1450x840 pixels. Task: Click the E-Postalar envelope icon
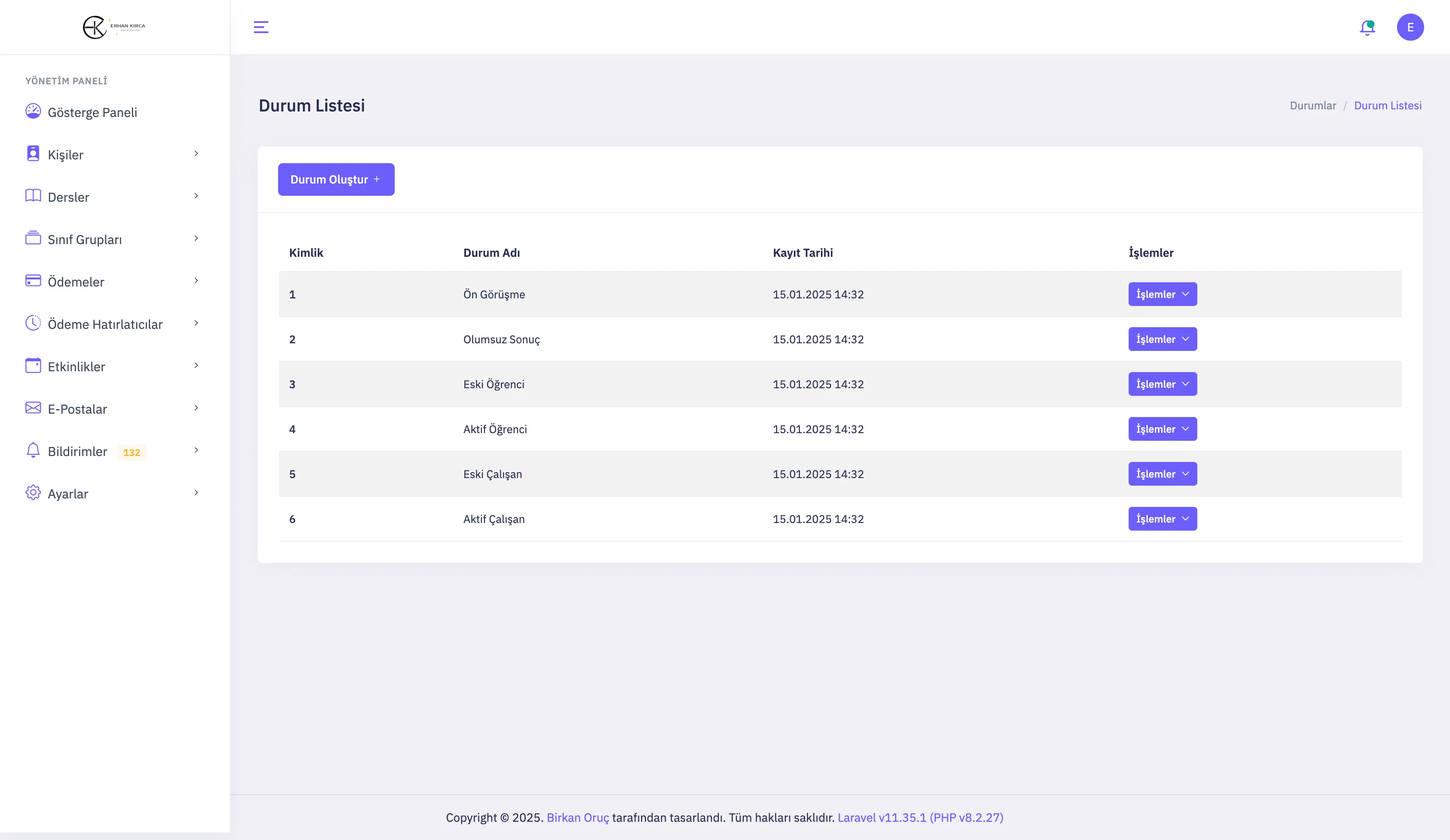coord(33,408)
